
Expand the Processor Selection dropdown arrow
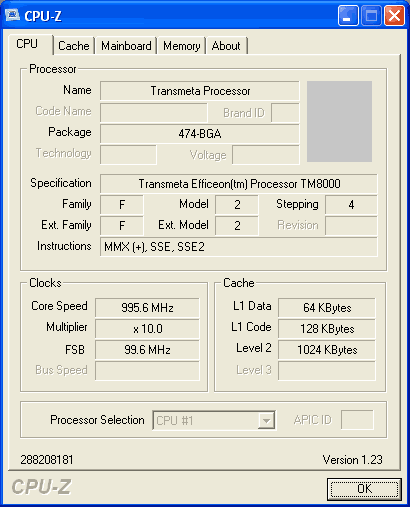pyautogui.click(x=266, y=420)
